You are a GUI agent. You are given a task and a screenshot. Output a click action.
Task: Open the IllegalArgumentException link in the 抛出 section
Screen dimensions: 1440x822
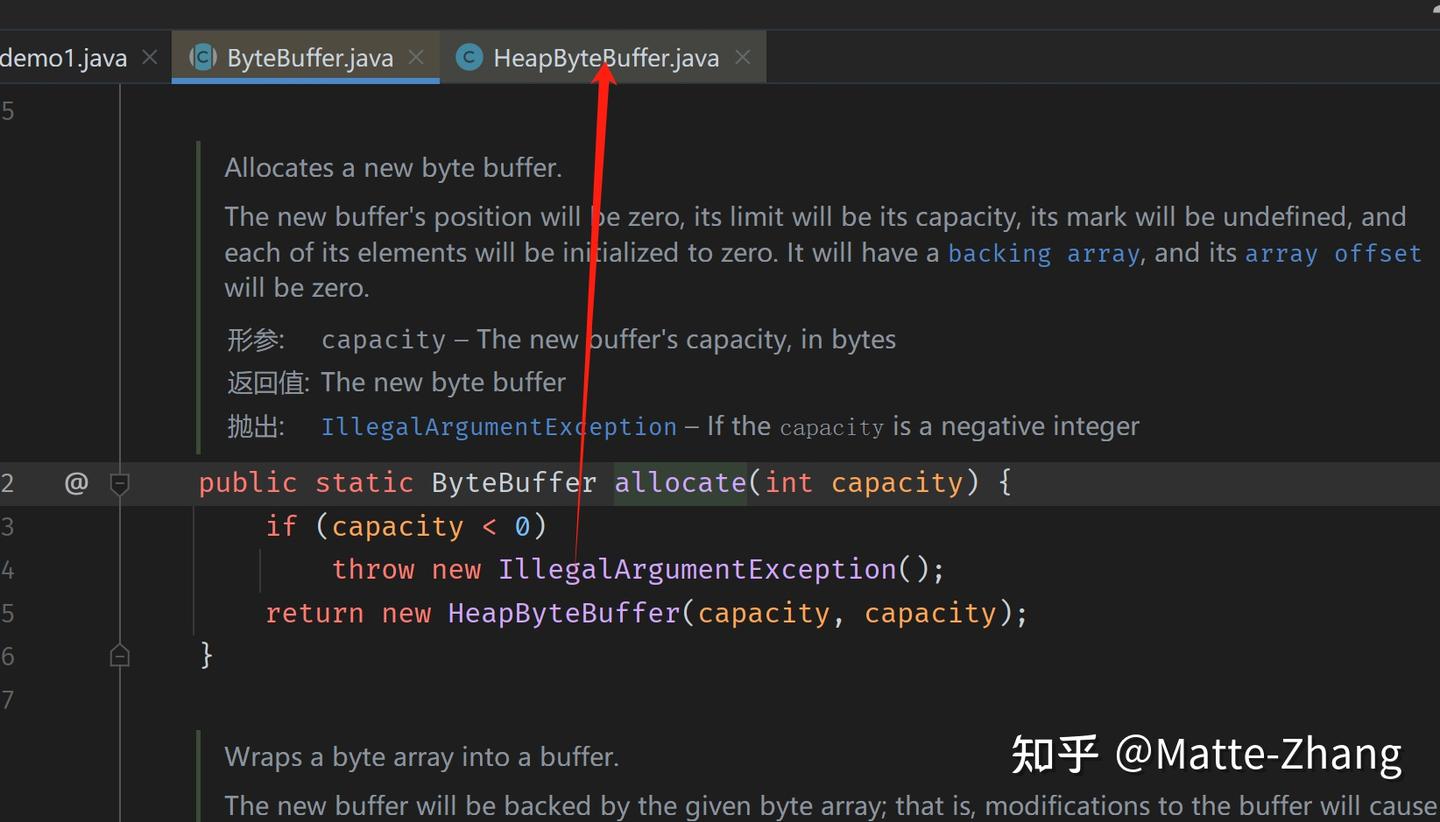pyautogui.click(x=498, y=426)
